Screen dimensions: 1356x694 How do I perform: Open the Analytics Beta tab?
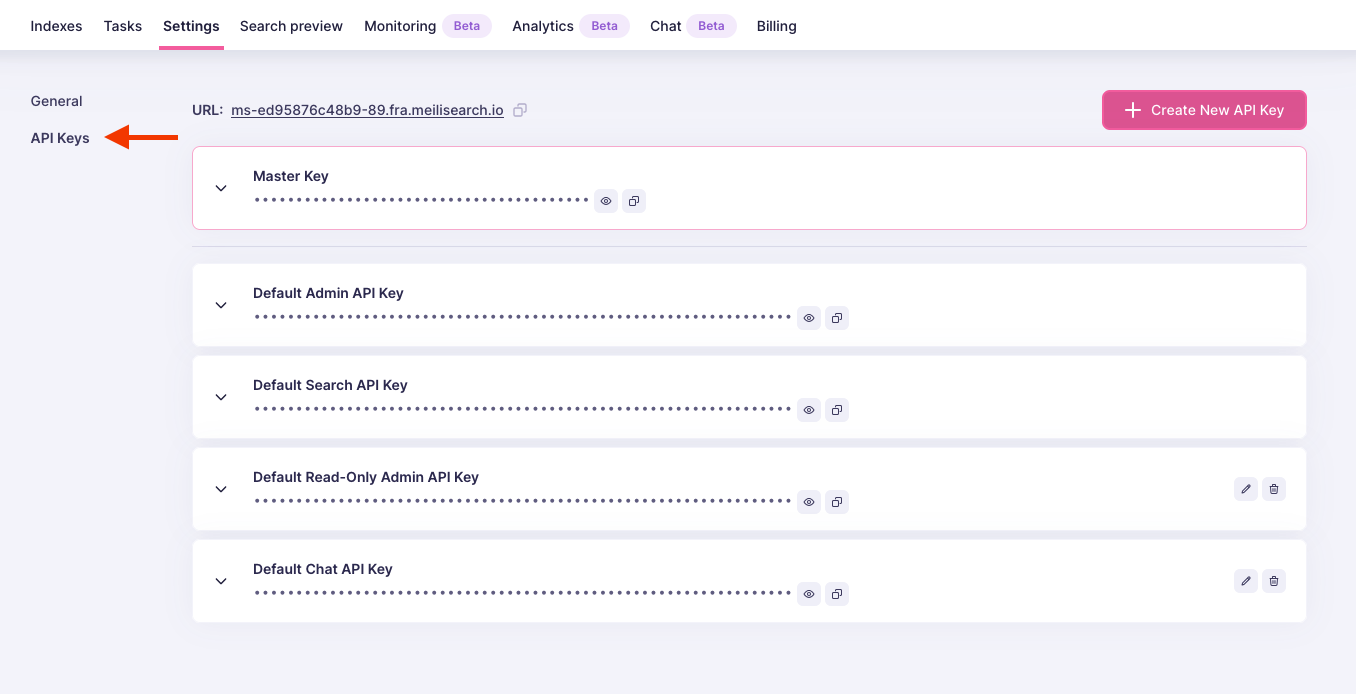click(542, 26)
